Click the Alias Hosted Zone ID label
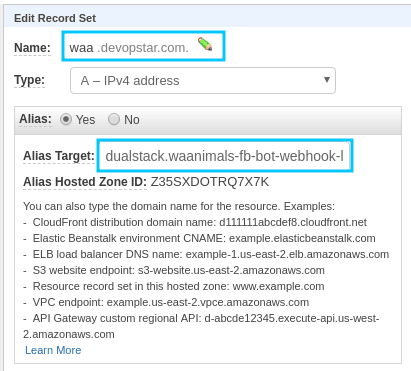 (85, 182)
